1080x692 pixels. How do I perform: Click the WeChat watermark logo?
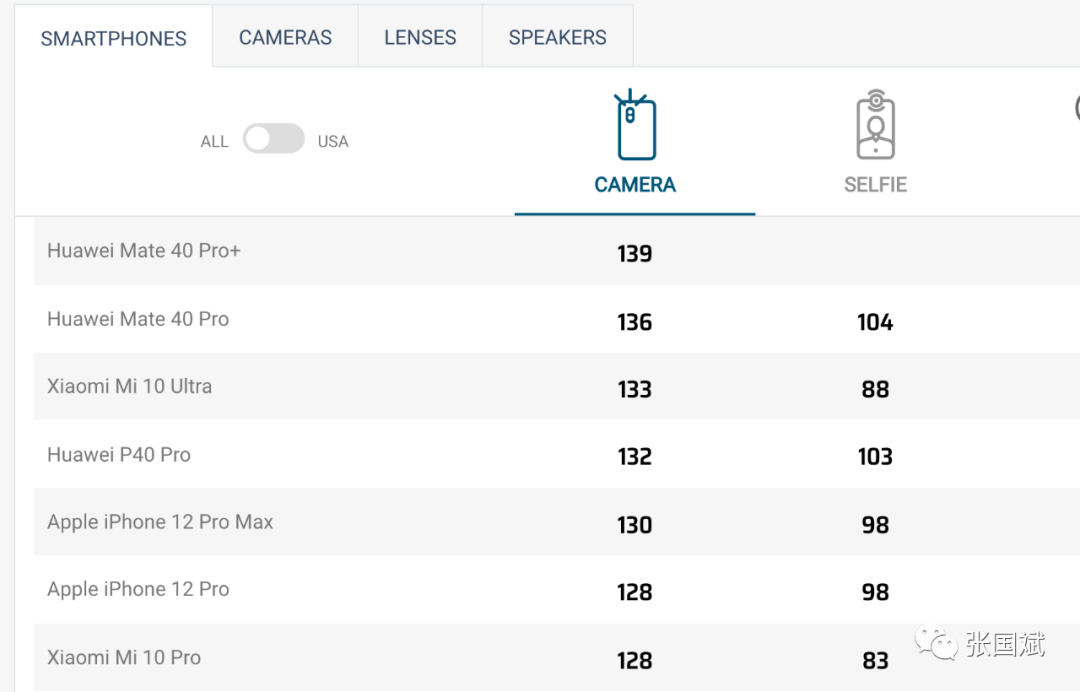[936, 644]
